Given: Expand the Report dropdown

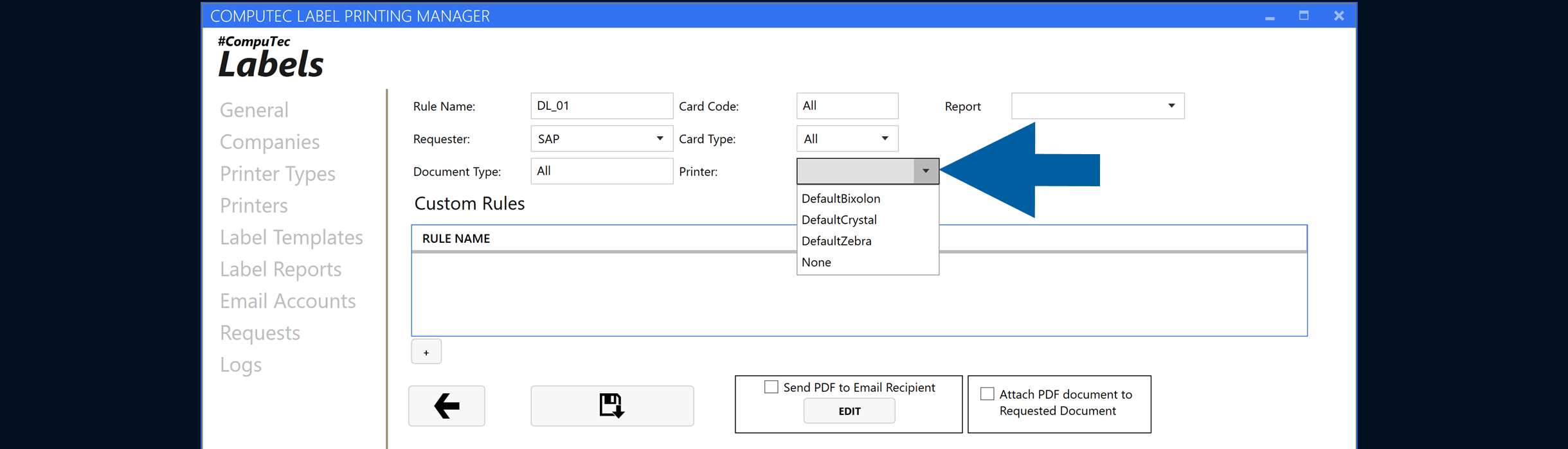Looking at the screenshot, I should point(1098,106).
